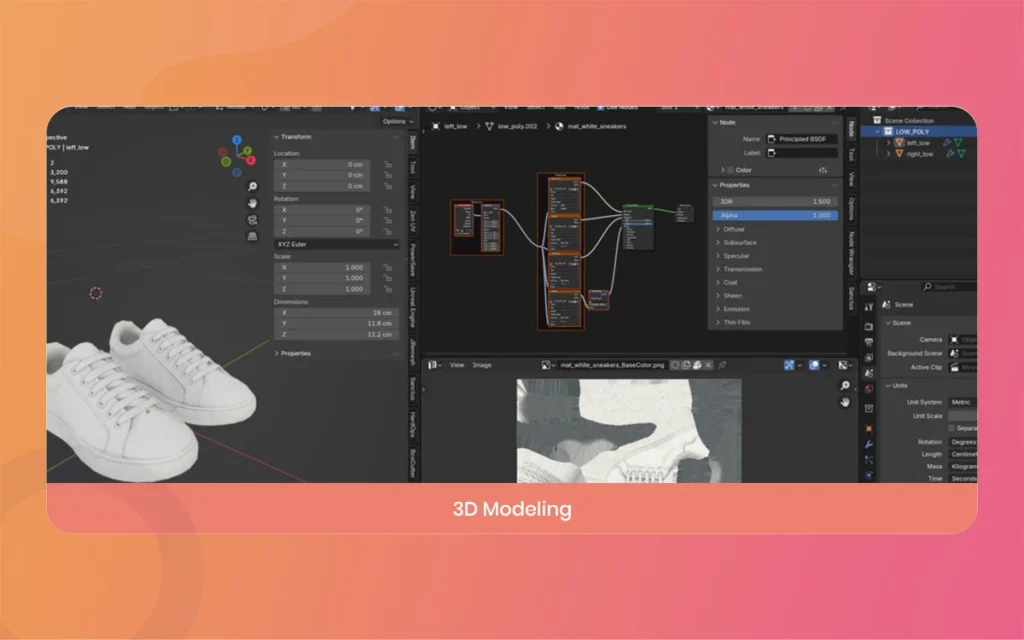Viewport: 1024px width, 640px height.
Task: Click the image editor zoom magnifier icon
Action: (845, 385)
